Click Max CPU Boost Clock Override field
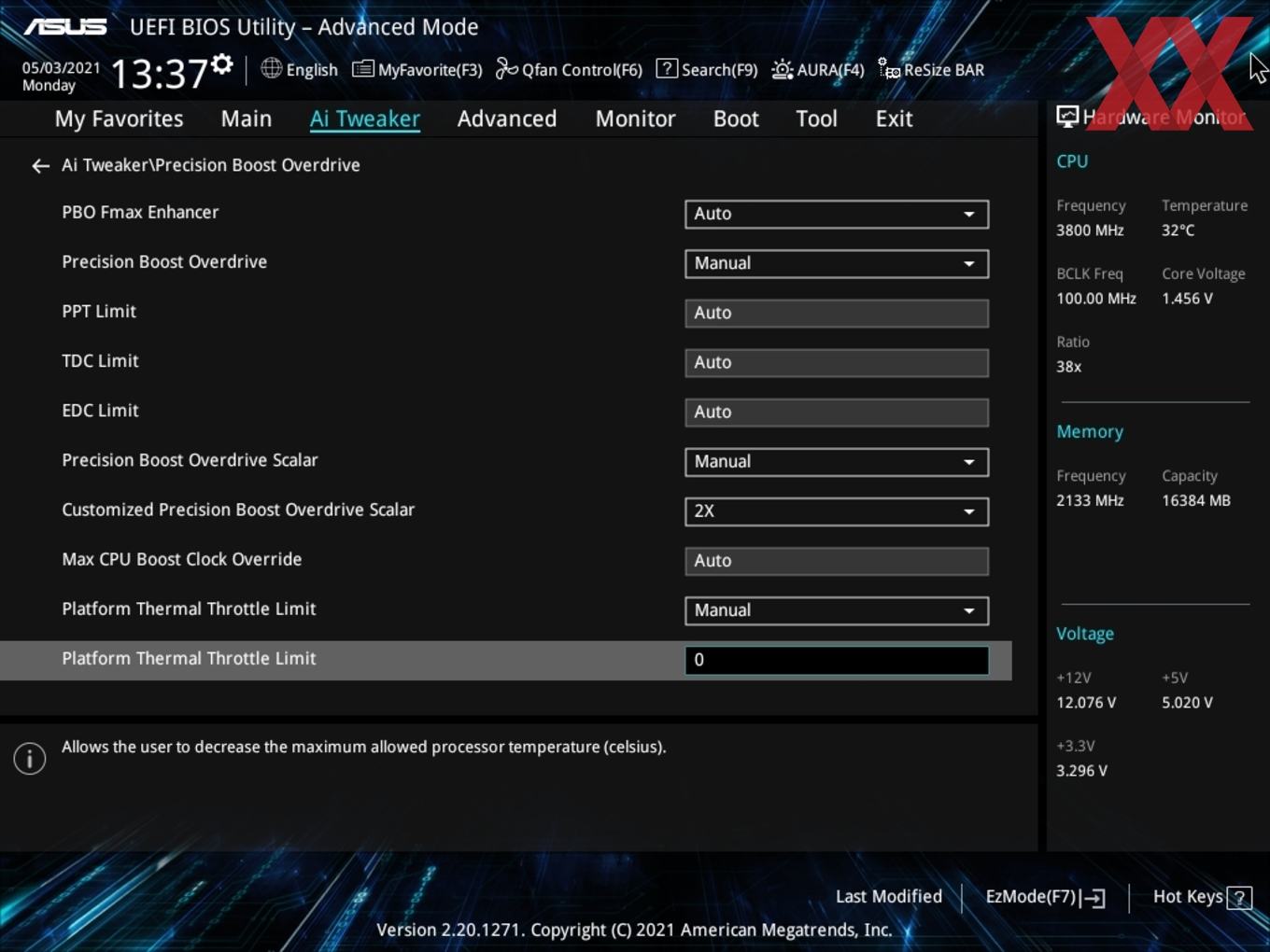Image resolution: width=1270 pixels, height=952 pixels. [x=837, y=561]
